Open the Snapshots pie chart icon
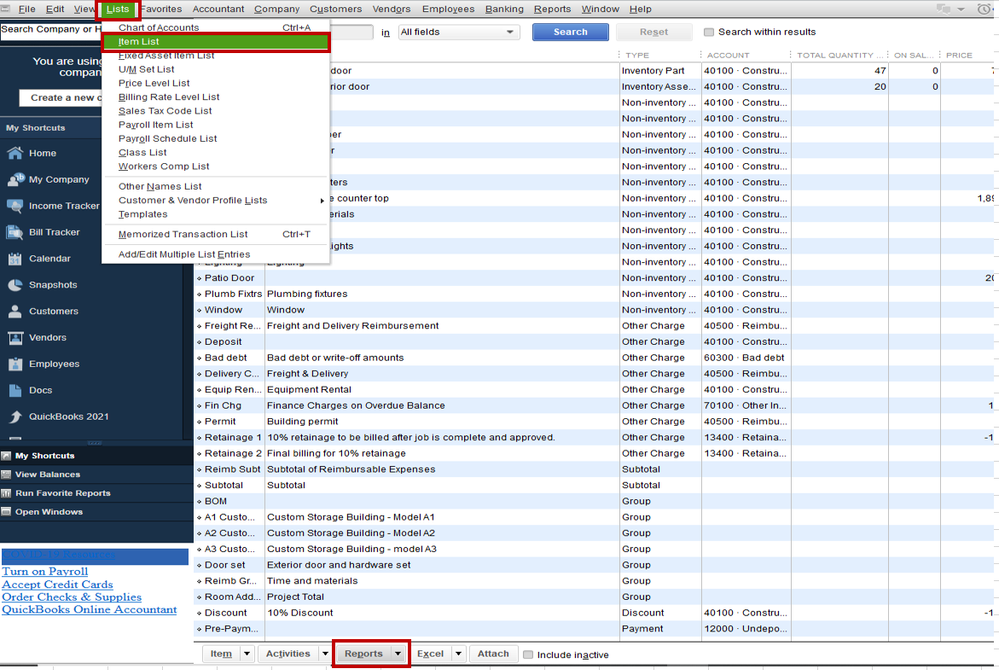999x670 pixels. [x=15, y=285]
